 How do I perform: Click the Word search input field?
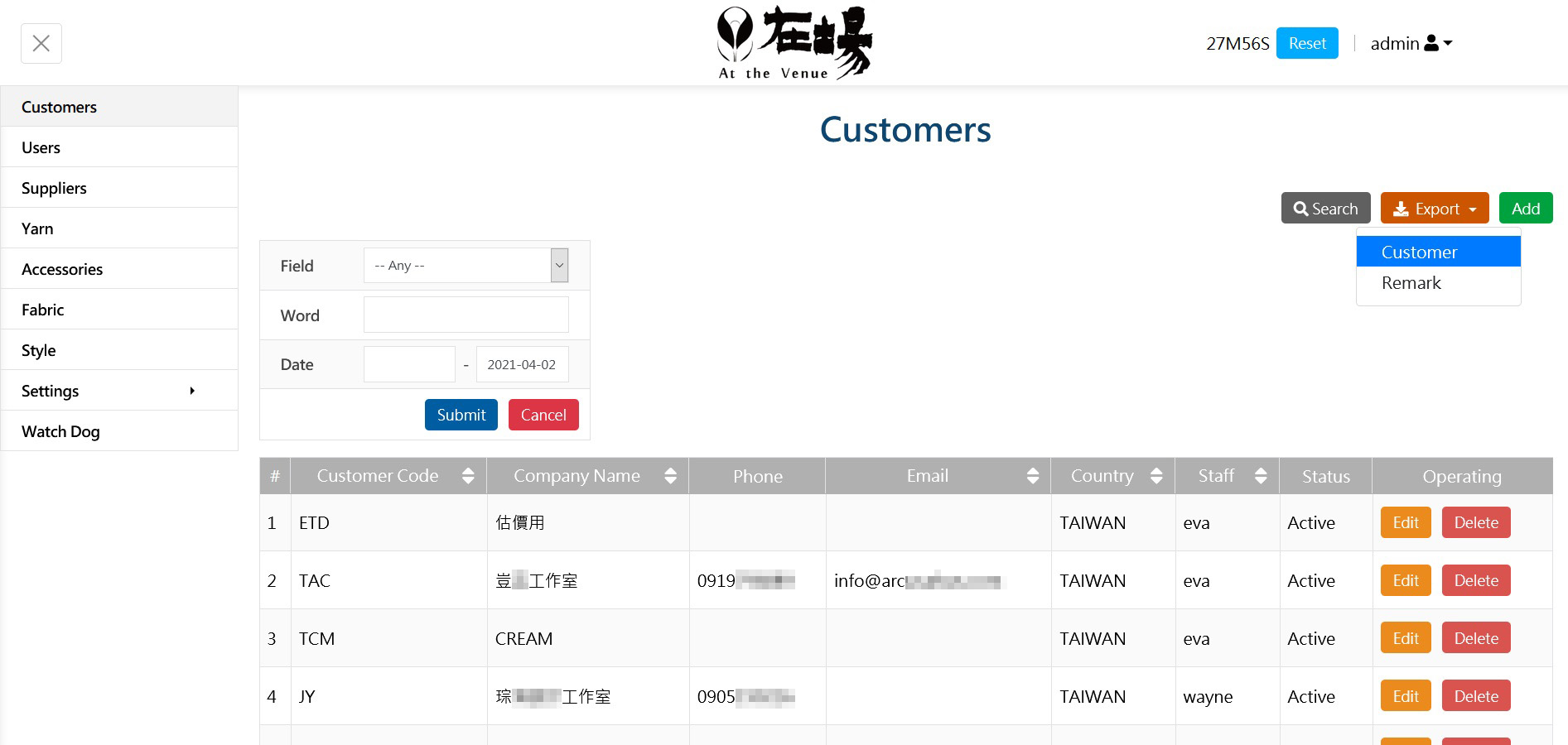[x=466, y=315]
